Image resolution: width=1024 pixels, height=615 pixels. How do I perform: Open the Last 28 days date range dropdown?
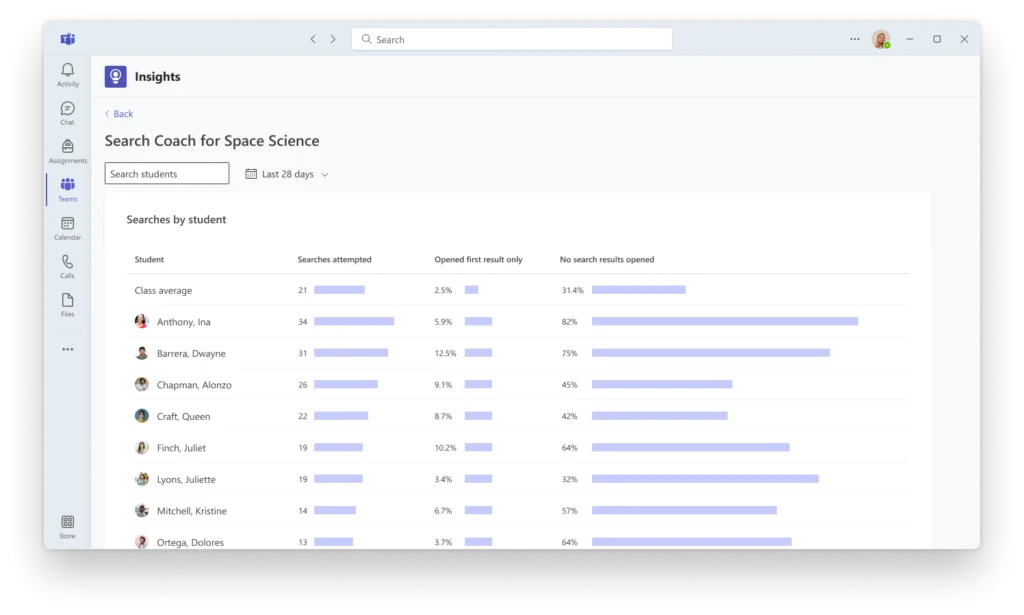[287, 173]
